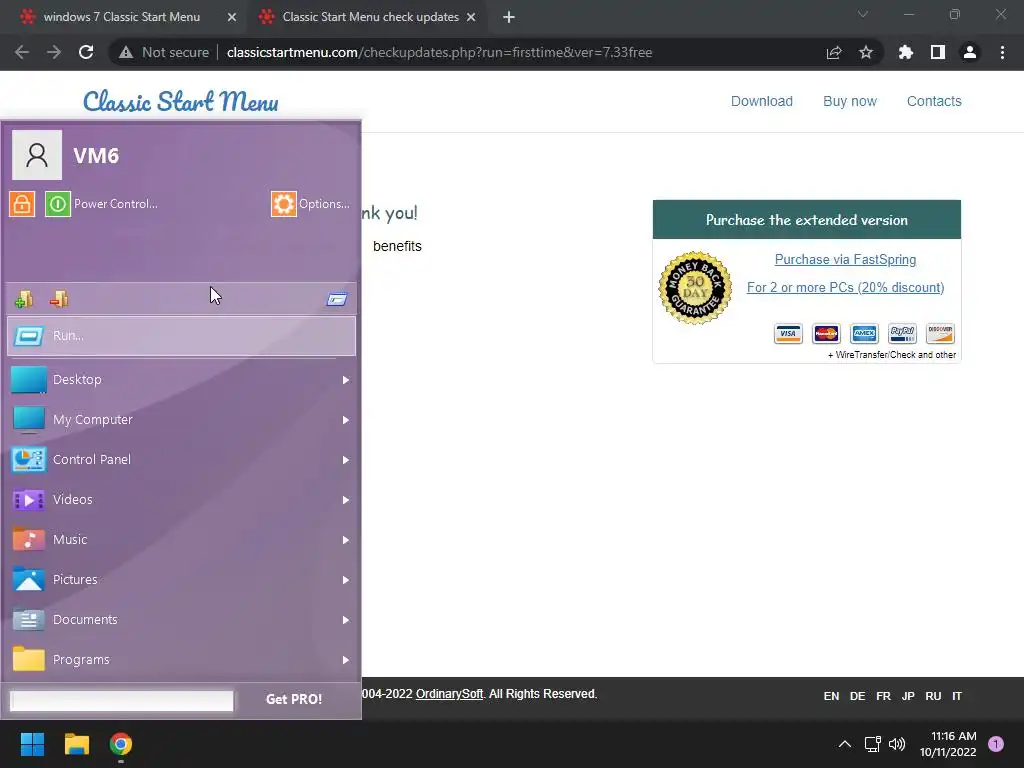The height and width of the screenshot is (768, 1024).
Task: Click the add item icon with green plus
Action: (x=24, y=299)
